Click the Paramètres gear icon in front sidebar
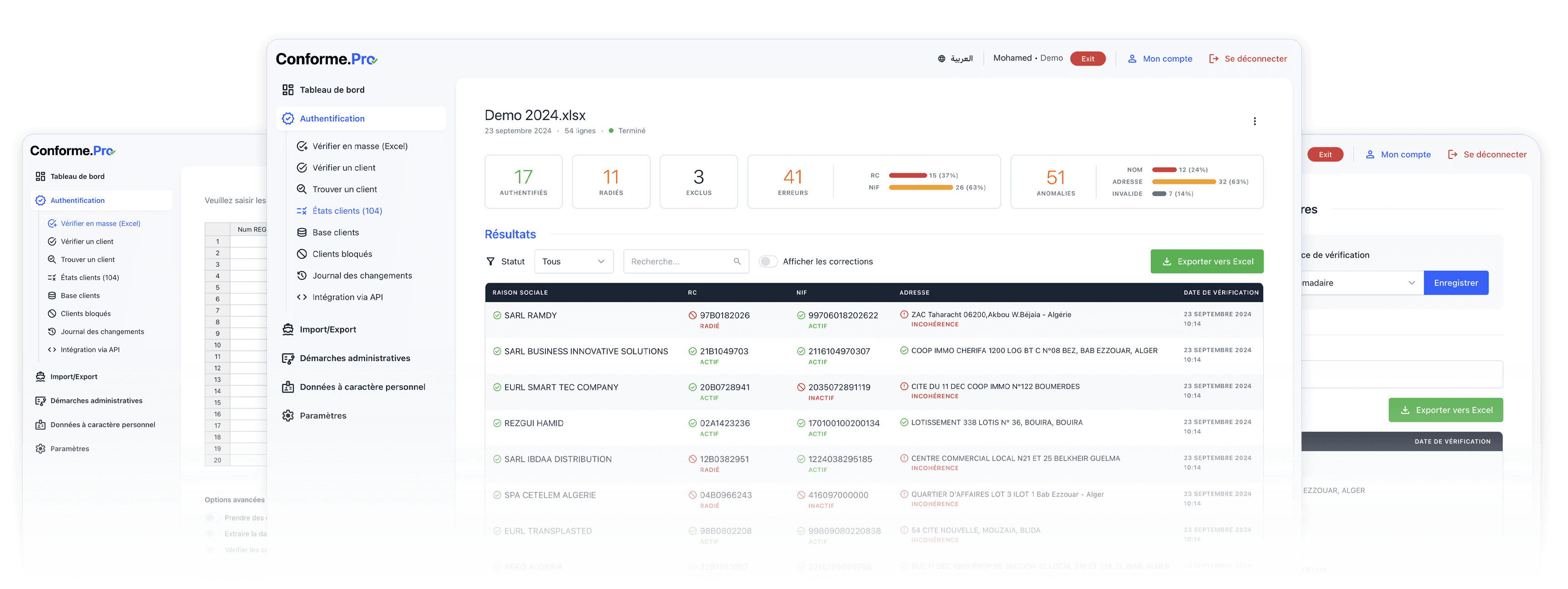The height and width of the screenshot is (589, 1568). point(288,416)
